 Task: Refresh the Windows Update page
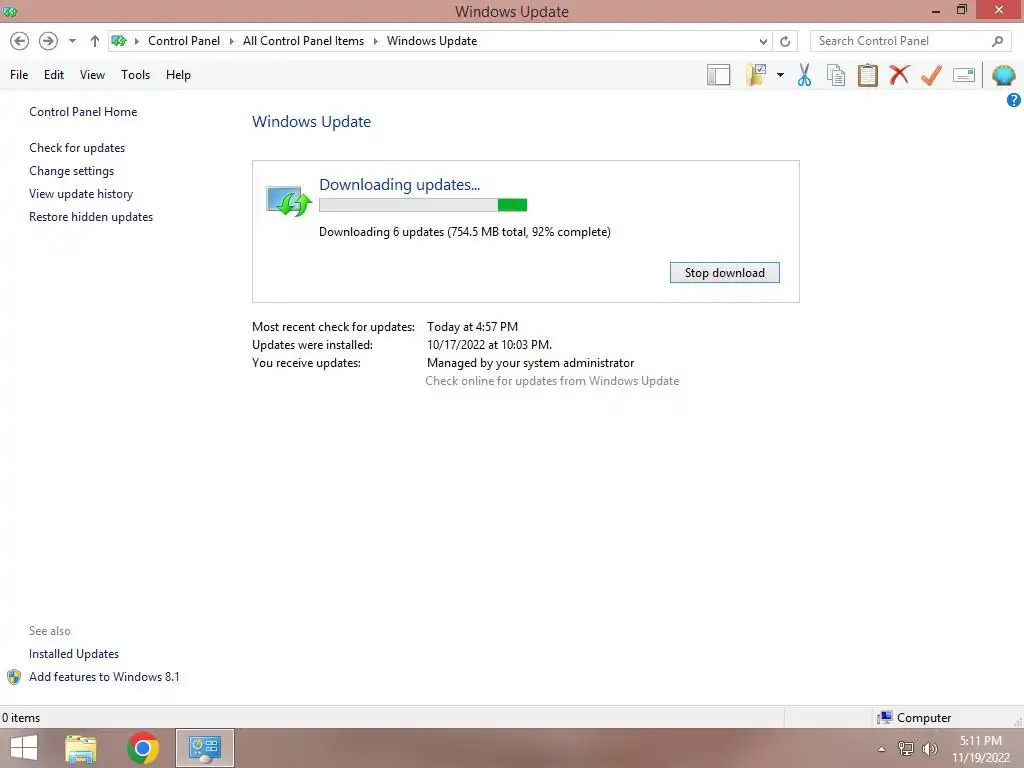(785, 41)
